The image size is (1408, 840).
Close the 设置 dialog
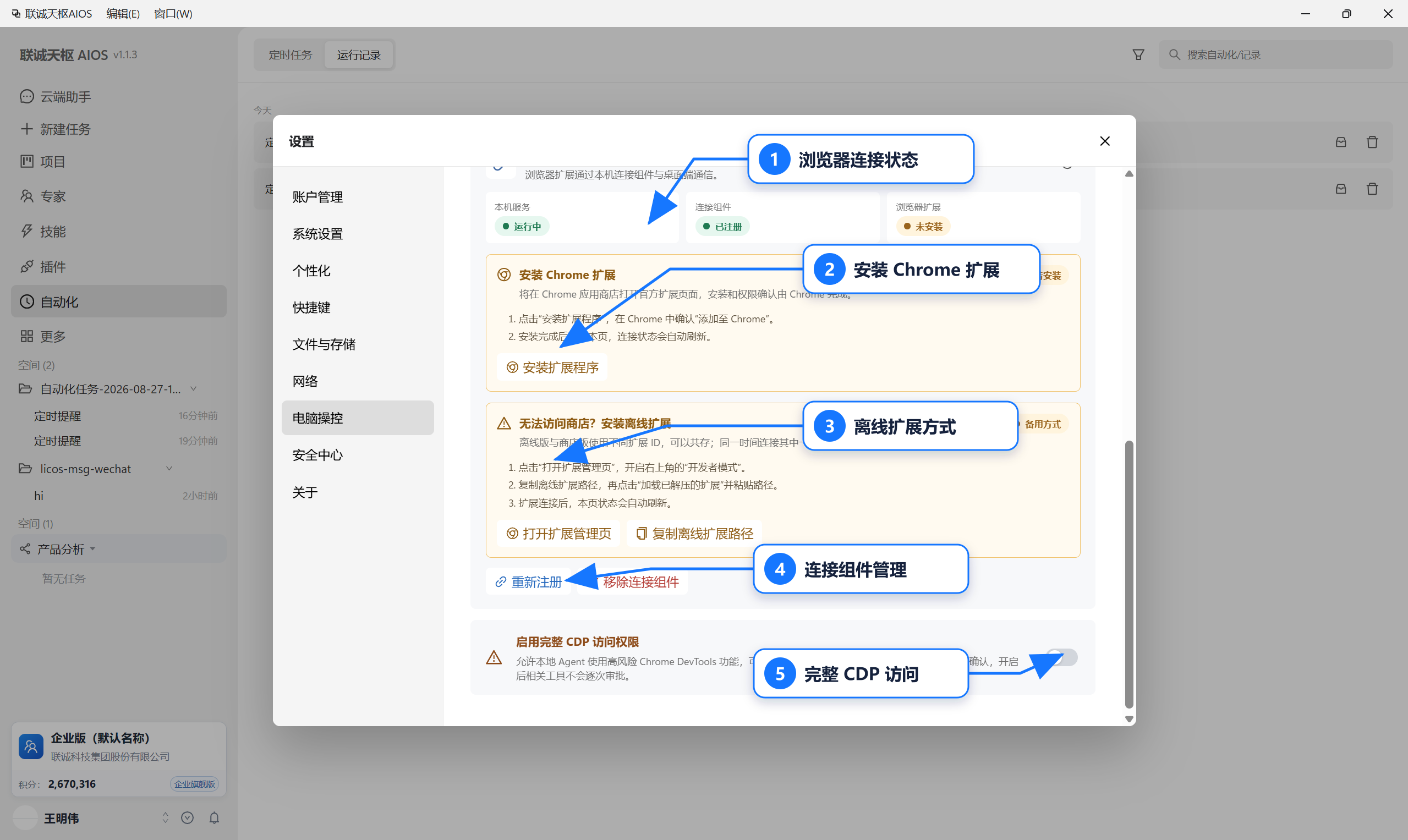pyautogui.click(x=1104, y=141)
